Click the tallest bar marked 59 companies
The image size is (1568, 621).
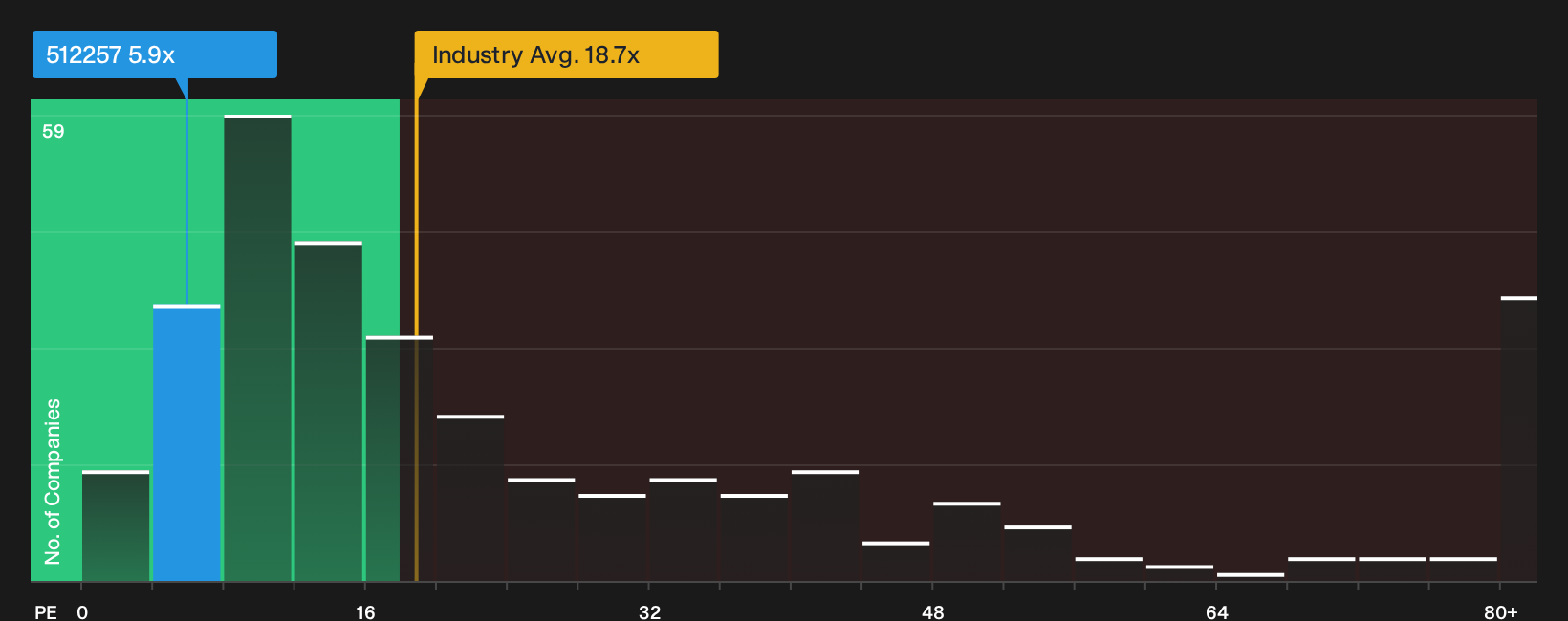[x=257, y=348]
